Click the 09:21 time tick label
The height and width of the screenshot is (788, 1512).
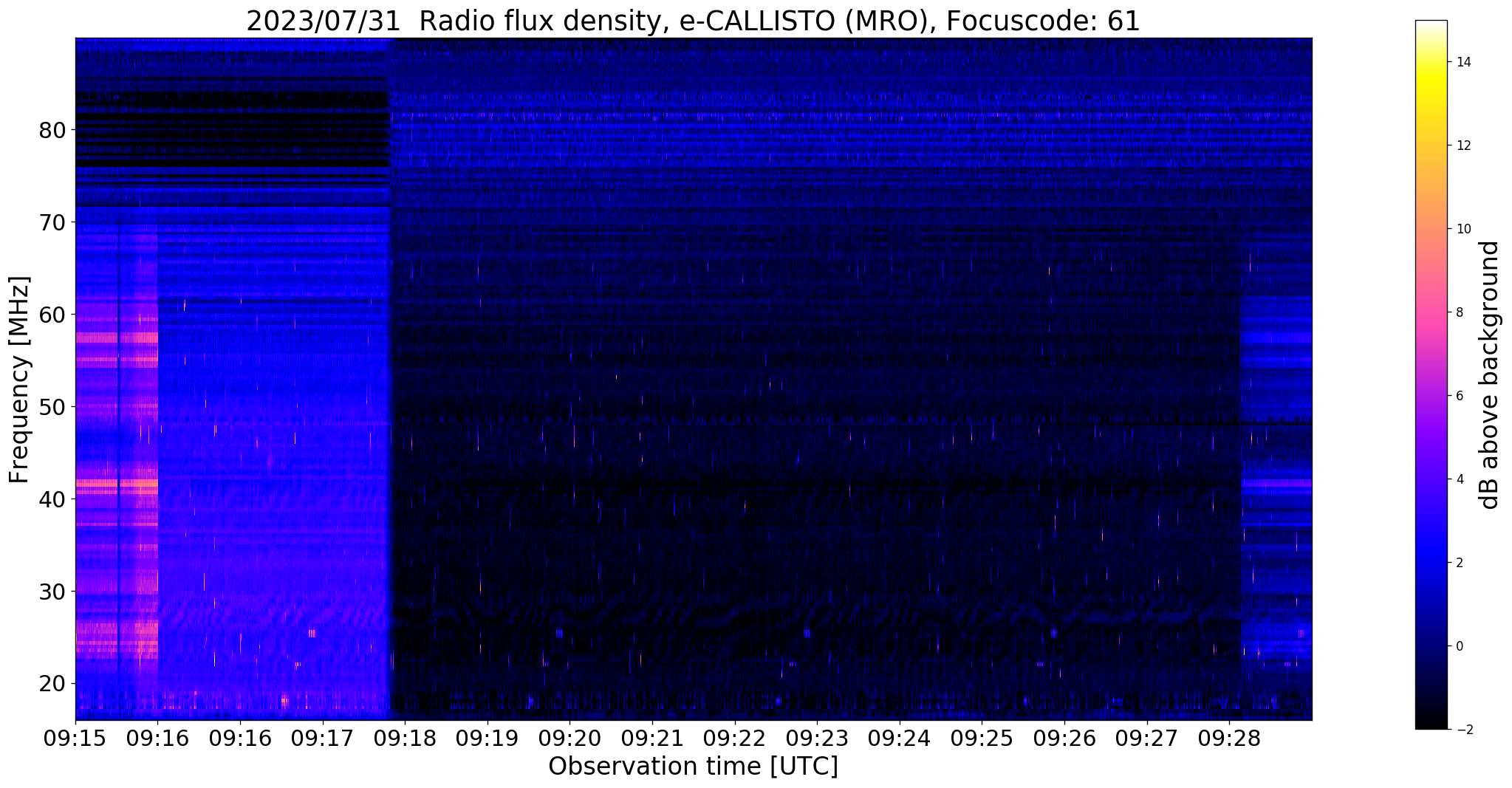pos(652,738)
